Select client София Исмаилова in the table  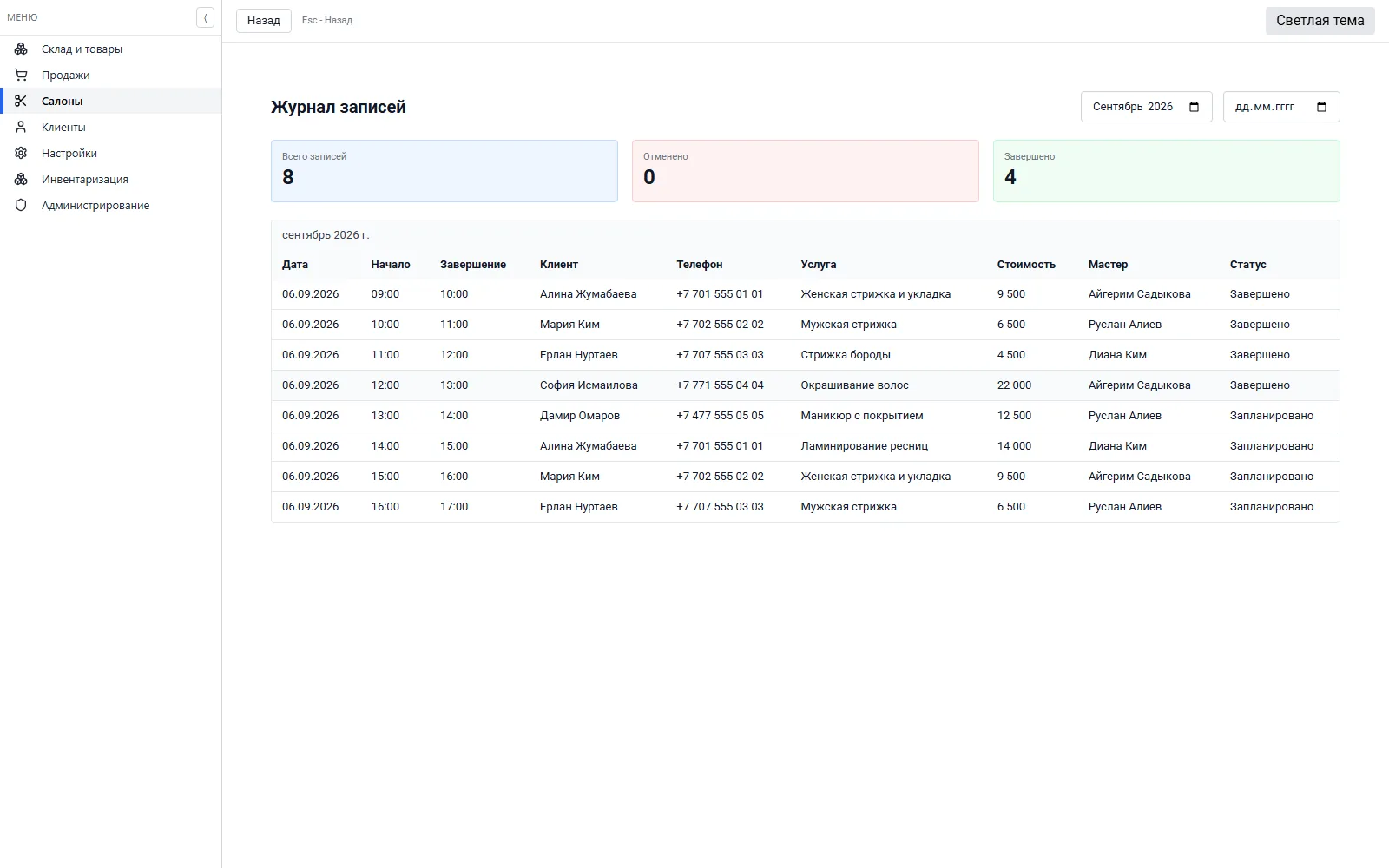point(589,385)
